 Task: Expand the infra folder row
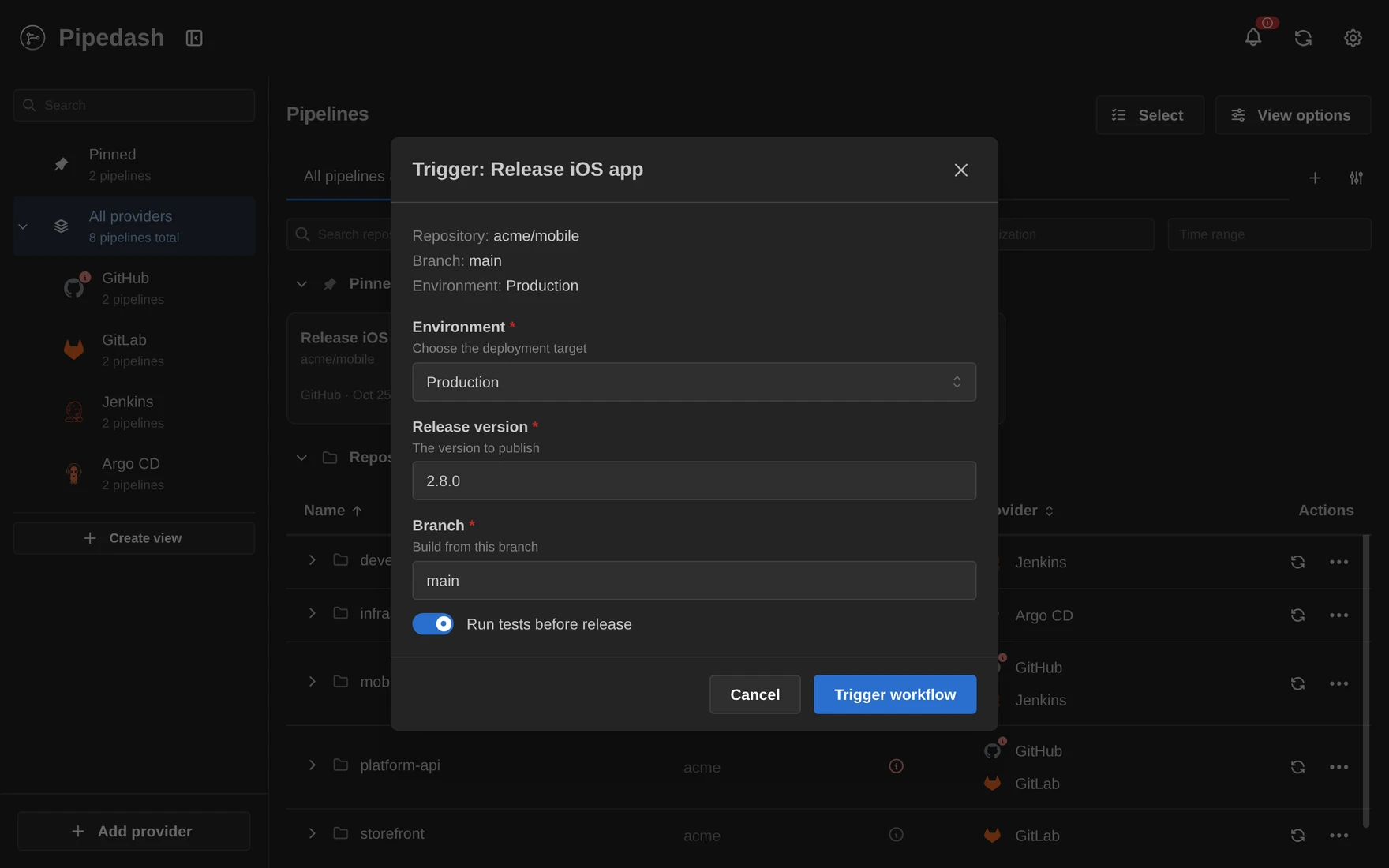(312, 613)
